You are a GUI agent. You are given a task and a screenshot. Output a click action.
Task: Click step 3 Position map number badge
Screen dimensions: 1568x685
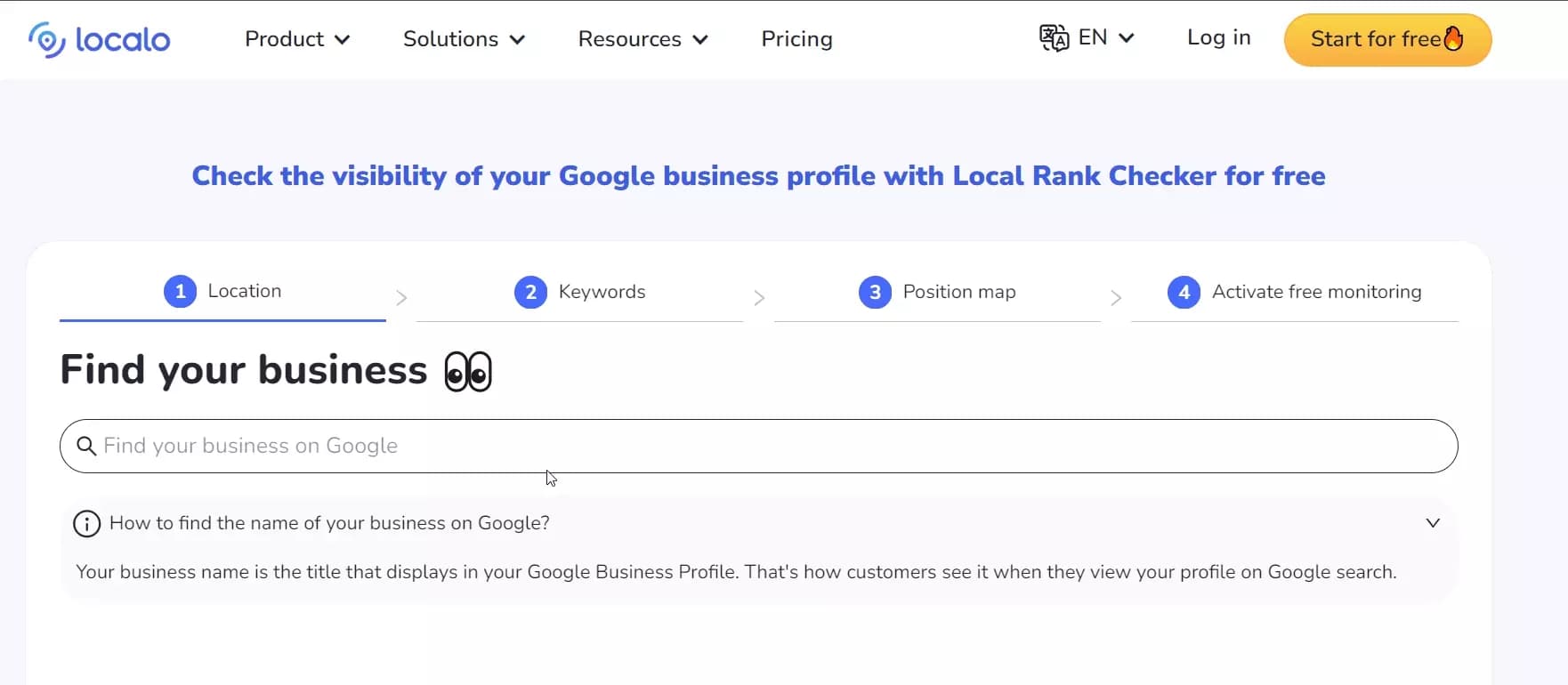875,292
